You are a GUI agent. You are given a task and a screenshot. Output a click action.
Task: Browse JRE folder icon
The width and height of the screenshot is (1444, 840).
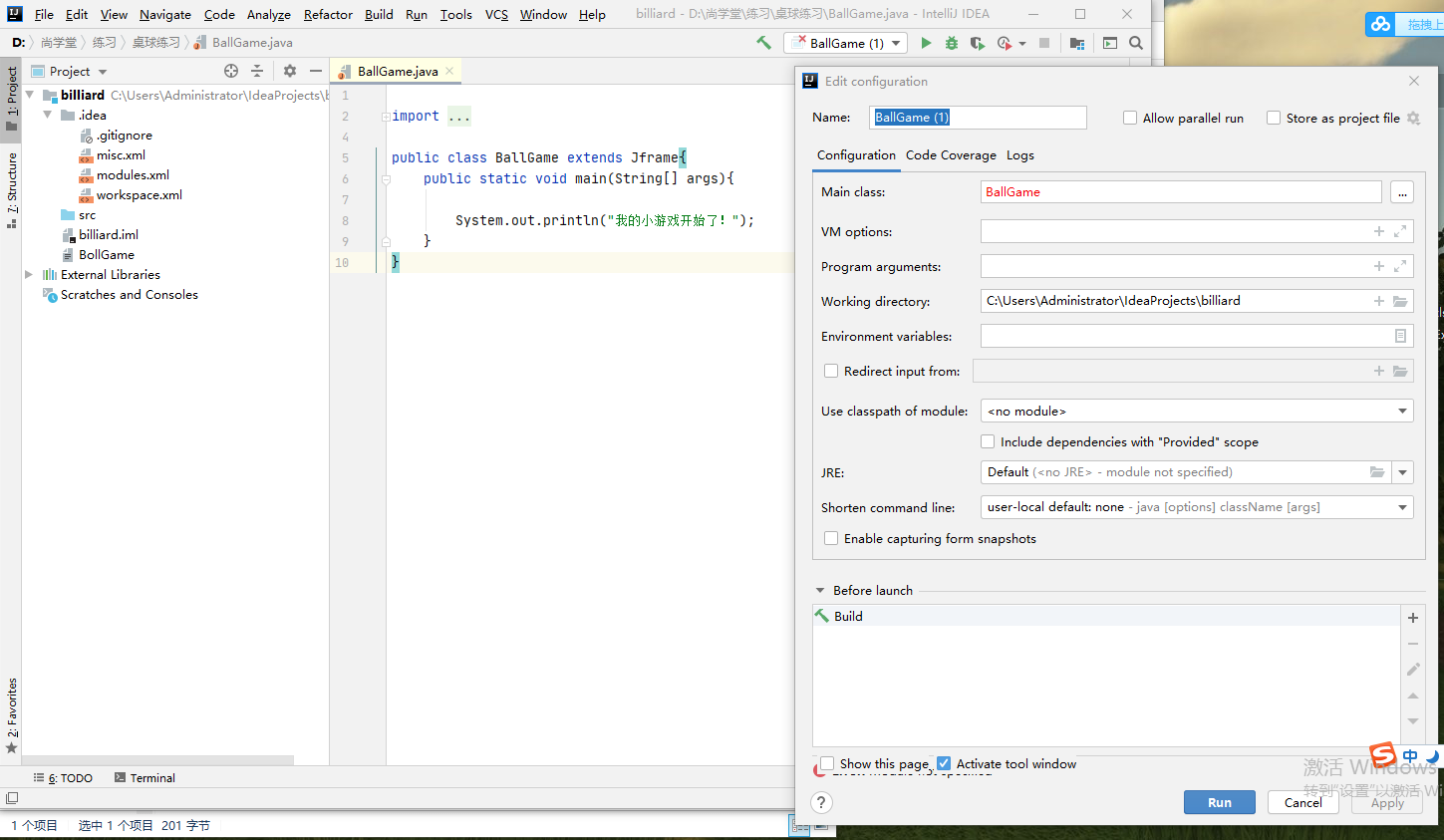pyautogui.click(x=1377, y=472)
